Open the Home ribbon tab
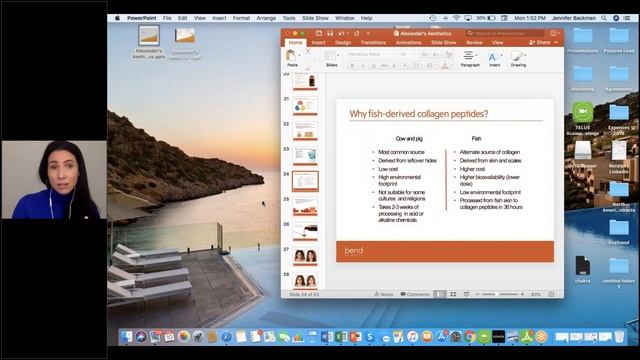 (x=296, y=42)
